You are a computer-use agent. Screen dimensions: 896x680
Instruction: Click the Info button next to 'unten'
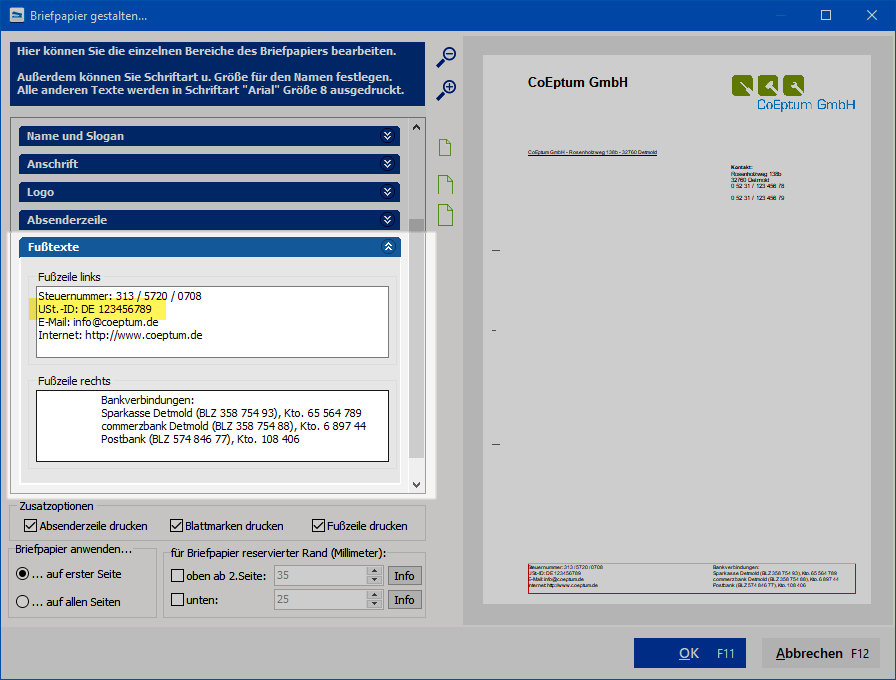[x=404, y=600]
